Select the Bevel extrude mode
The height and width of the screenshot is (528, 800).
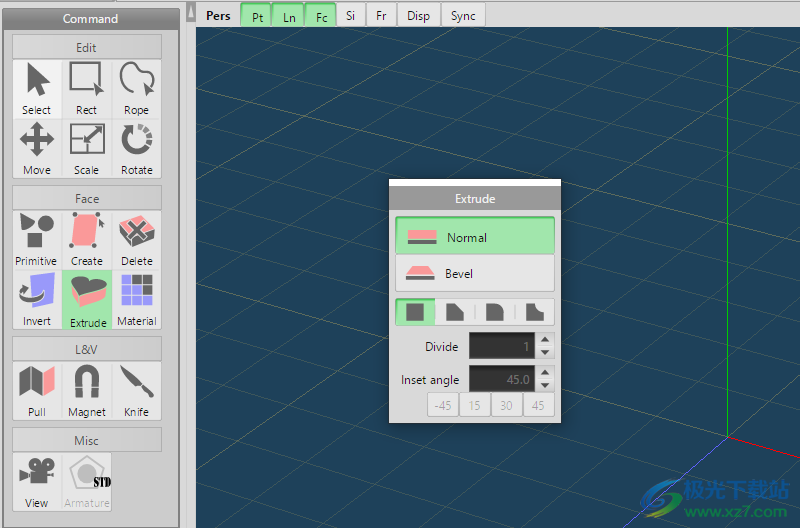tap(475, 273)
